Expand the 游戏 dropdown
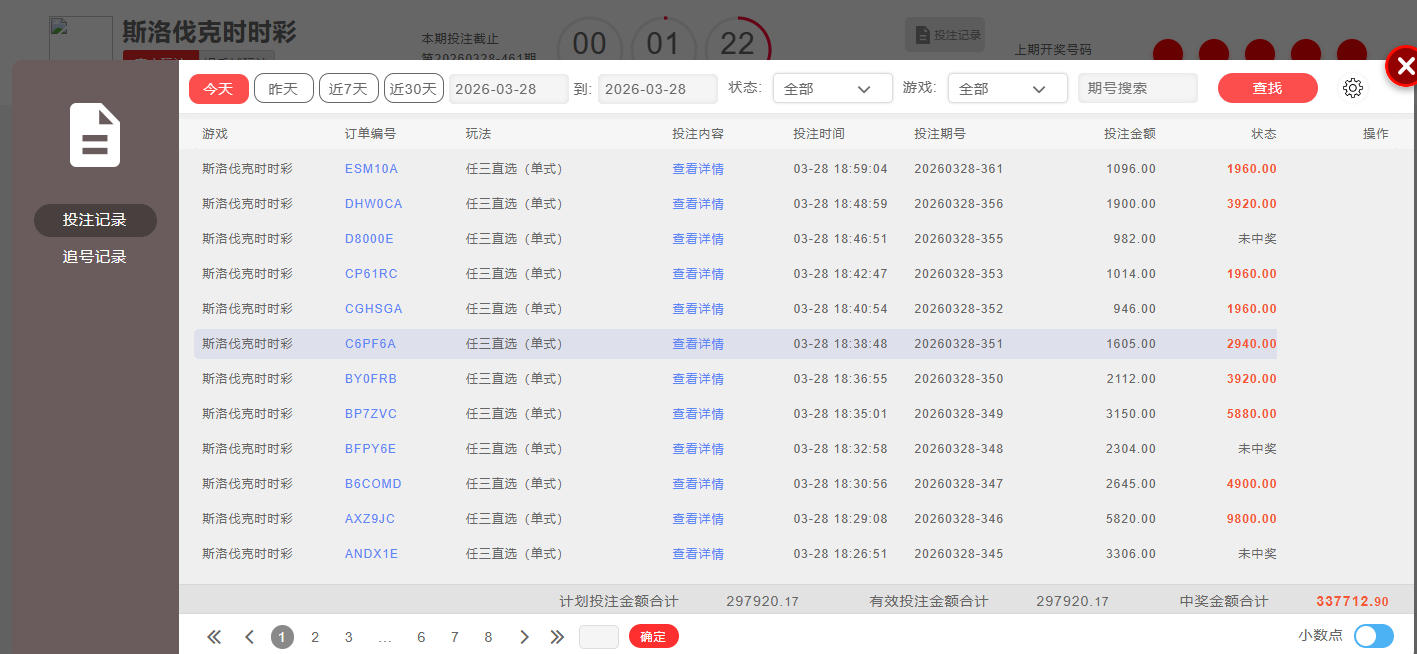The width and height of the screenshot is (1417, 654). pyautogui.click(x=1007, y=88)
